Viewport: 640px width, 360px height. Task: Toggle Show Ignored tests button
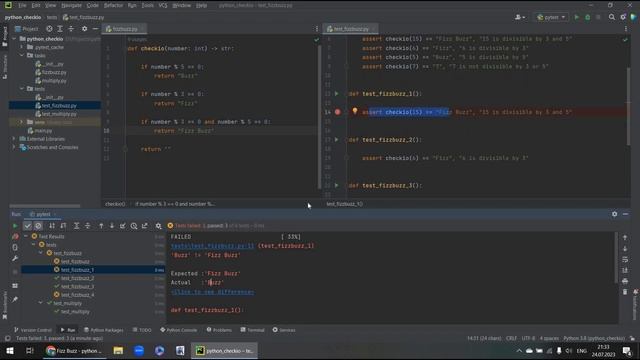[38, 226]
